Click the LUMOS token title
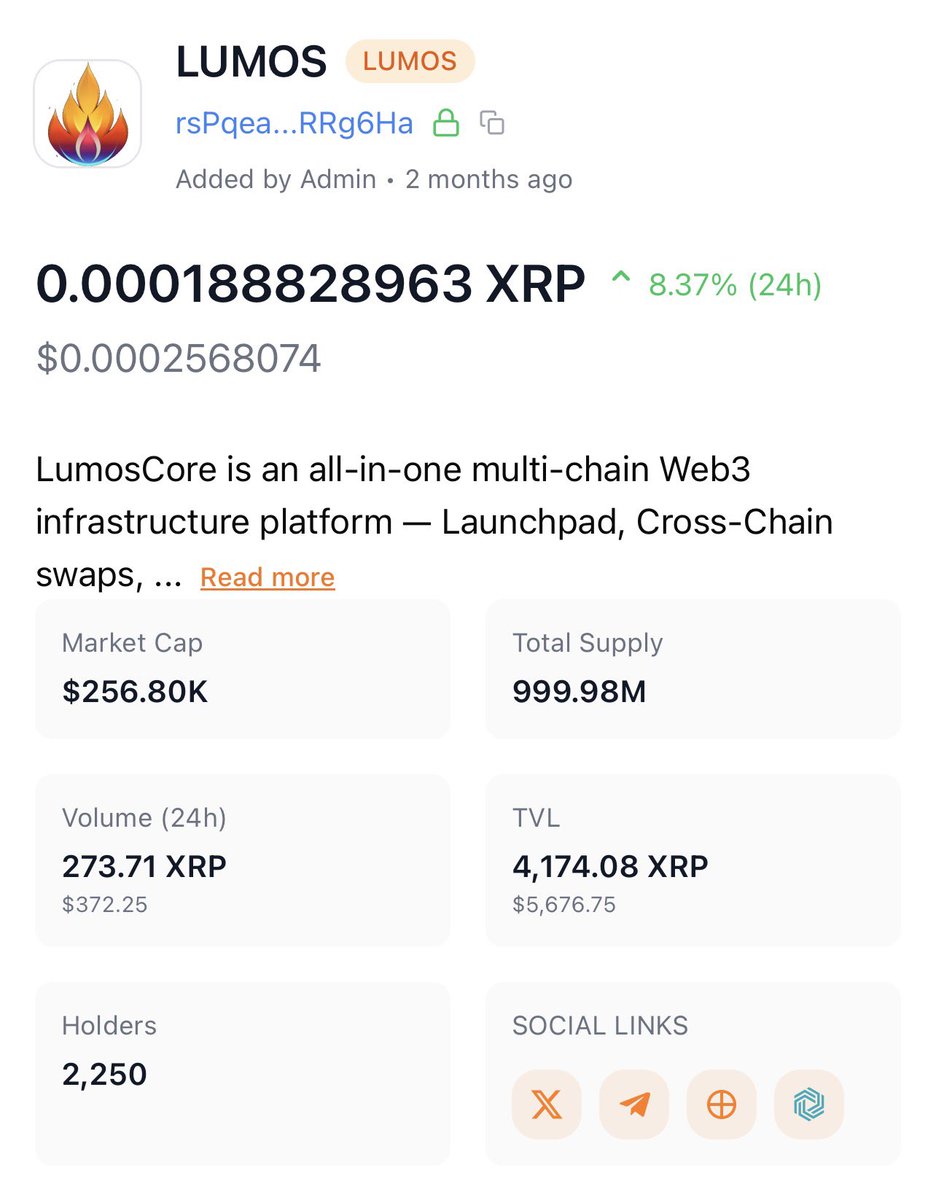This screenshot has height=1200, width=936. (251, 62)
